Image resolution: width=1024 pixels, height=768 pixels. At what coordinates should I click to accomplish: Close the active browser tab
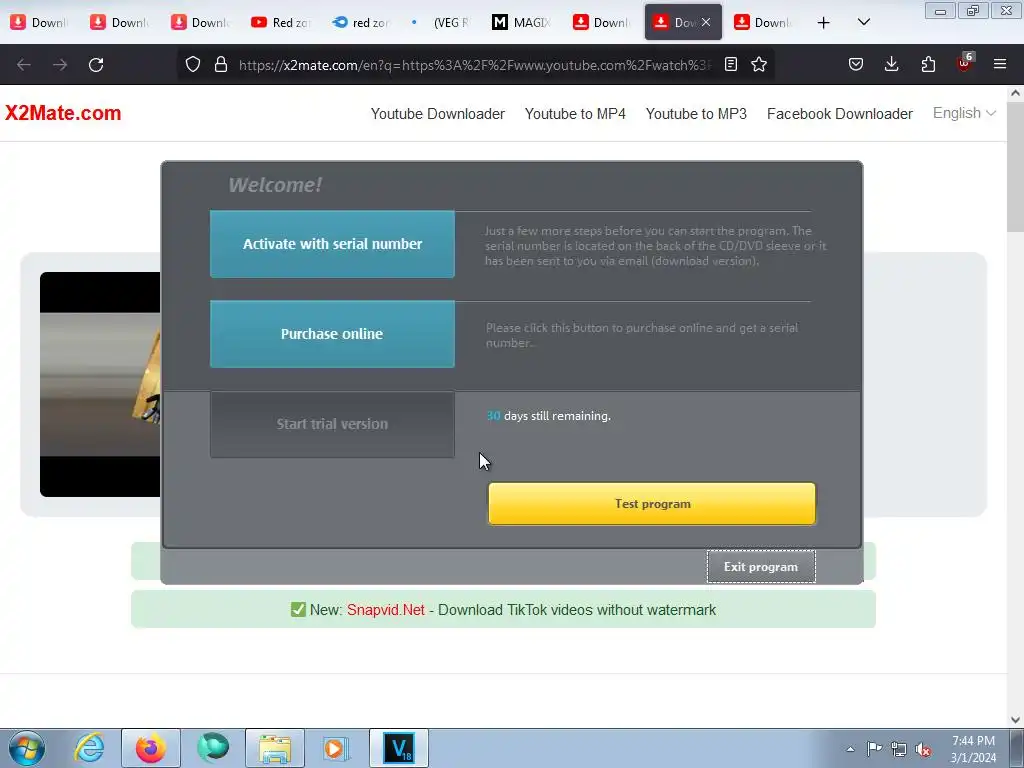(x=706, y=22)
